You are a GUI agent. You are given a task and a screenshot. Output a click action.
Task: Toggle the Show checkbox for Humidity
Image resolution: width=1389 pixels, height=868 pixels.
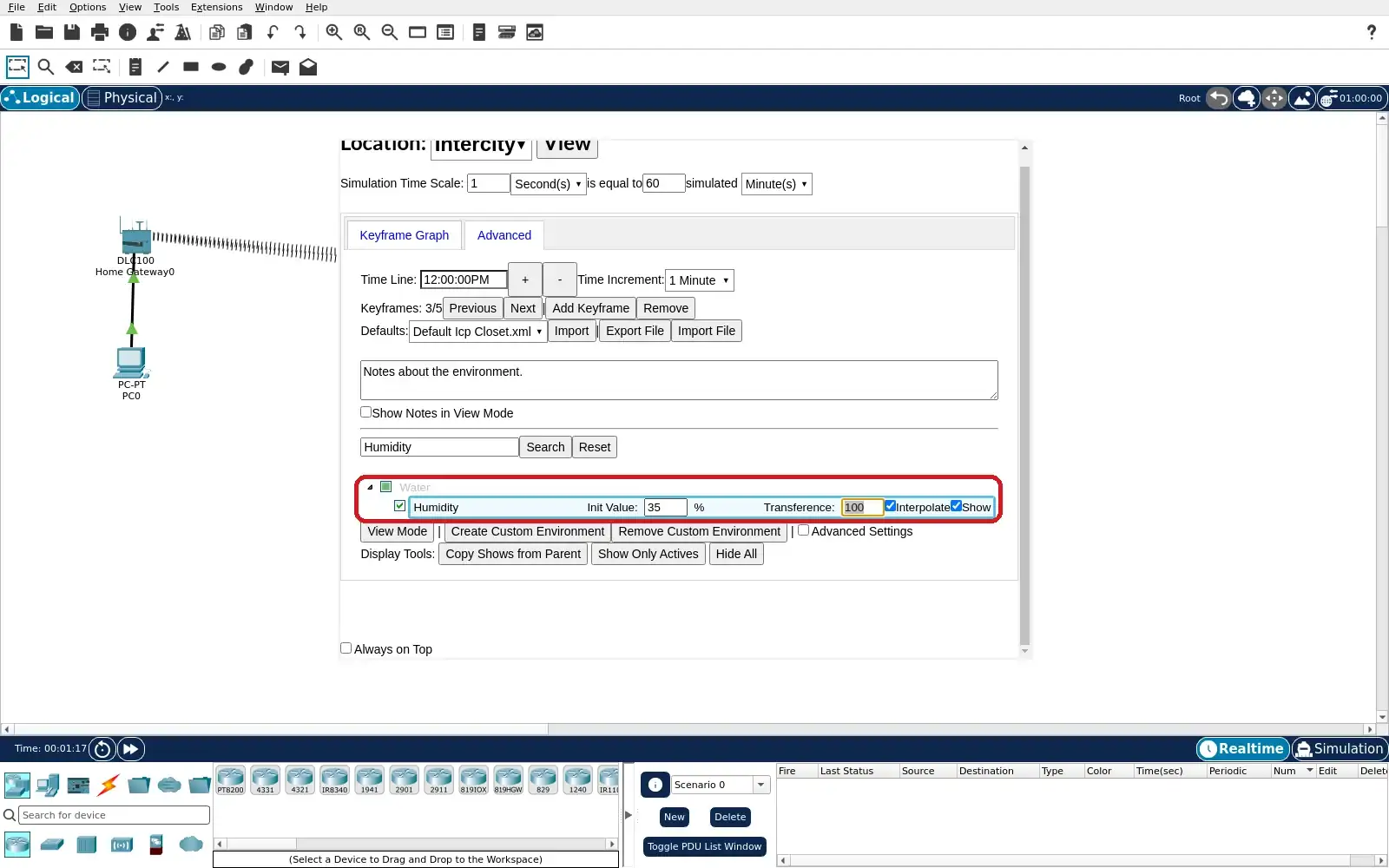(956, 506)
